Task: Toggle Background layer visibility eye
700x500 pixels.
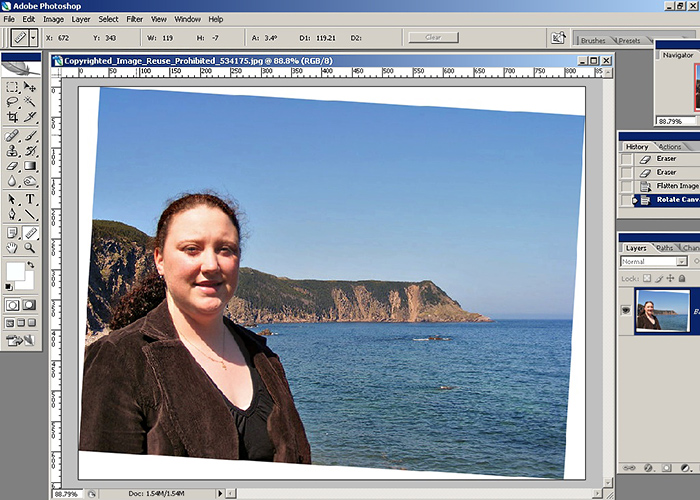Action: click(x=626, y=310)
